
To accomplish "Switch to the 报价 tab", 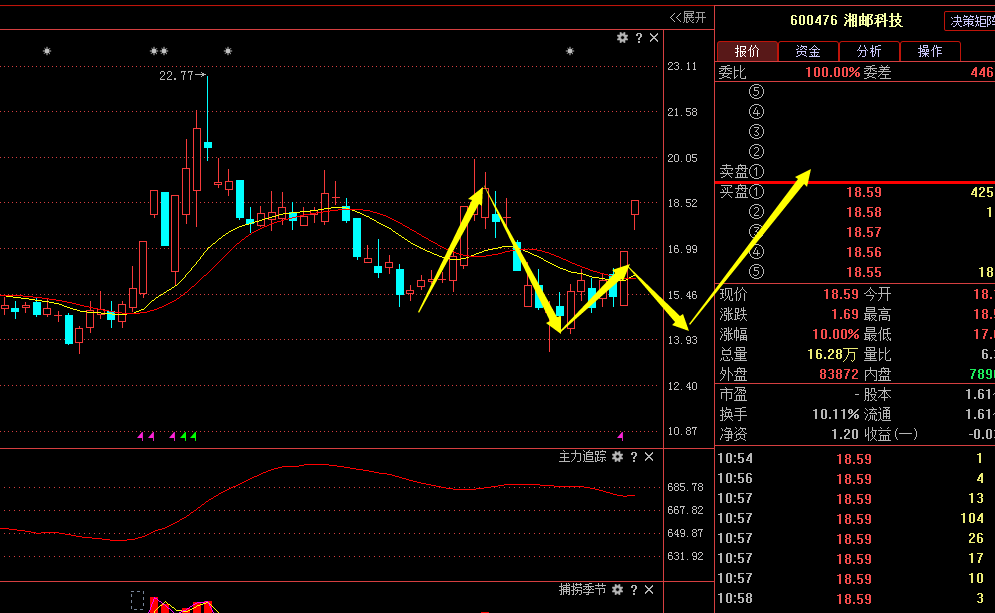I will click(746, 51).
